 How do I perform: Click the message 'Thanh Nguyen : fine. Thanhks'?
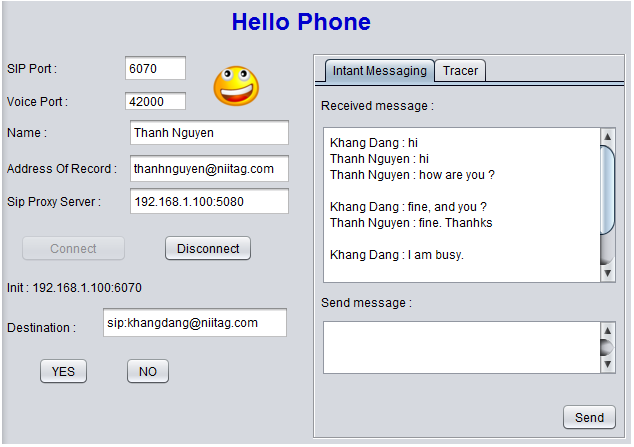[x=411, y=223]
